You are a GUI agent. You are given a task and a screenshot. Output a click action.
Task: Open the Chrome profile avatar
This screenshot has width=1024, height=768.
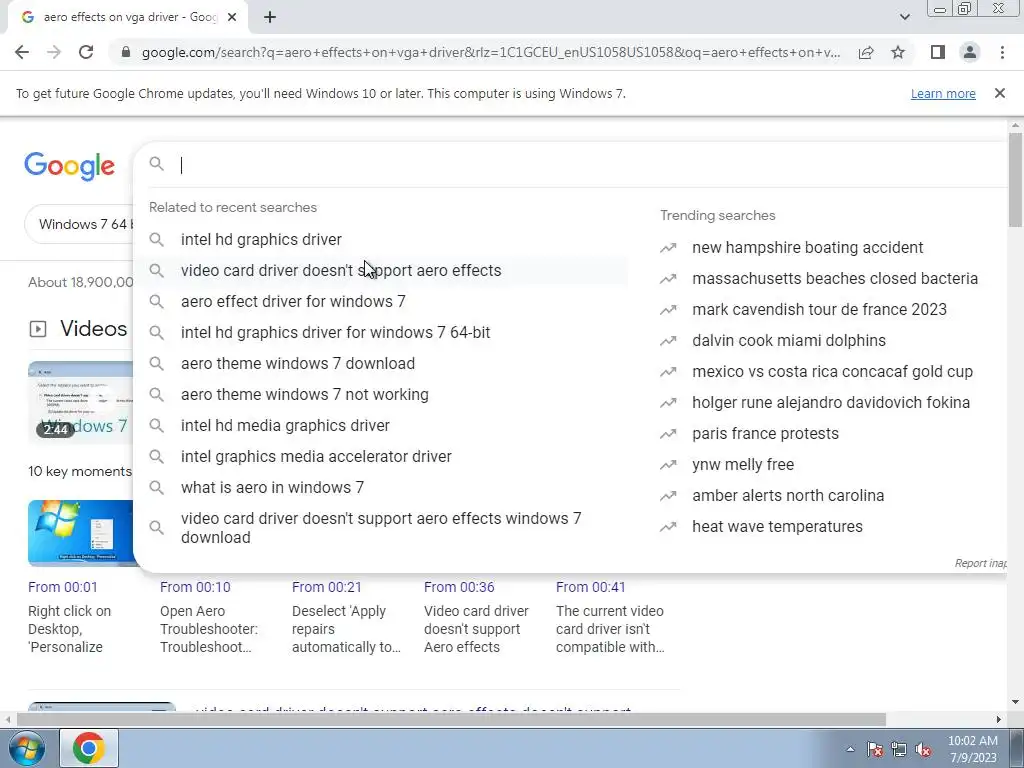(970, 52)
